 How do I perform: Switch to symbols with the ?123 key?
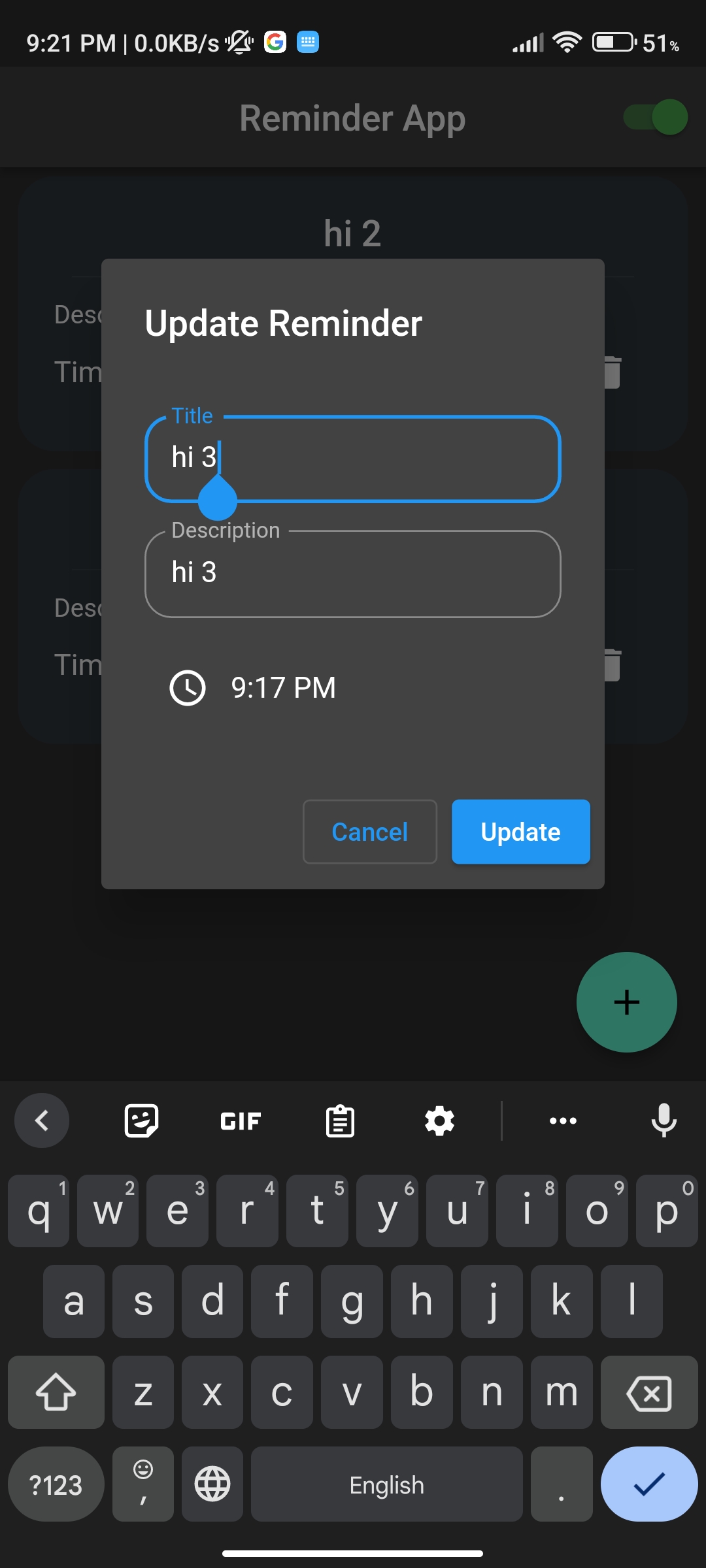coord(56,1484)
